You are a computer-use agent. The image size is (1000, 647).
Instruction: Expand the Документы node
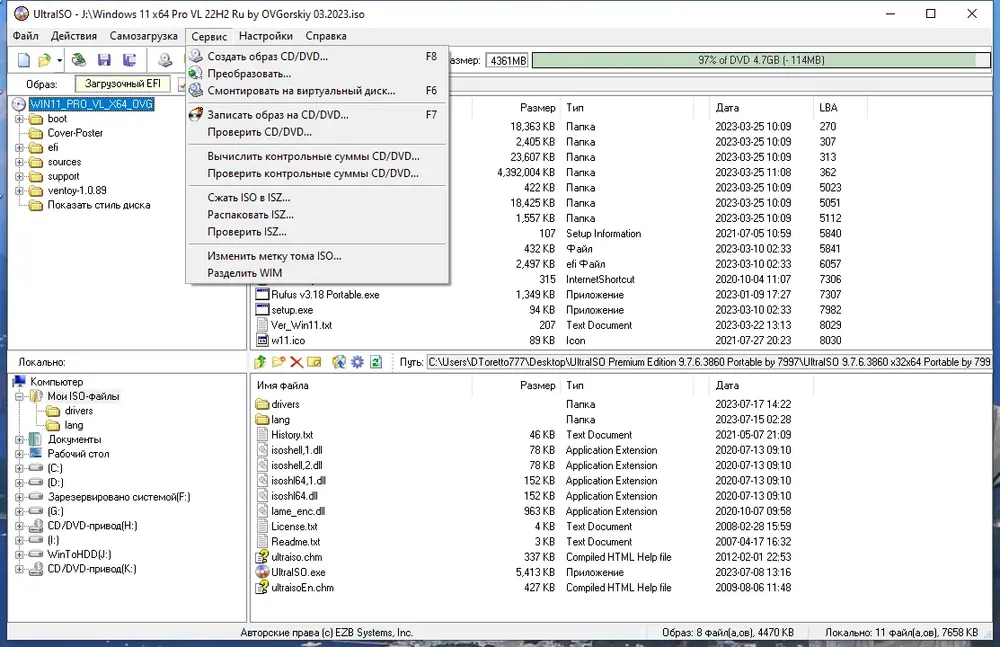click(x=19, y=440)
